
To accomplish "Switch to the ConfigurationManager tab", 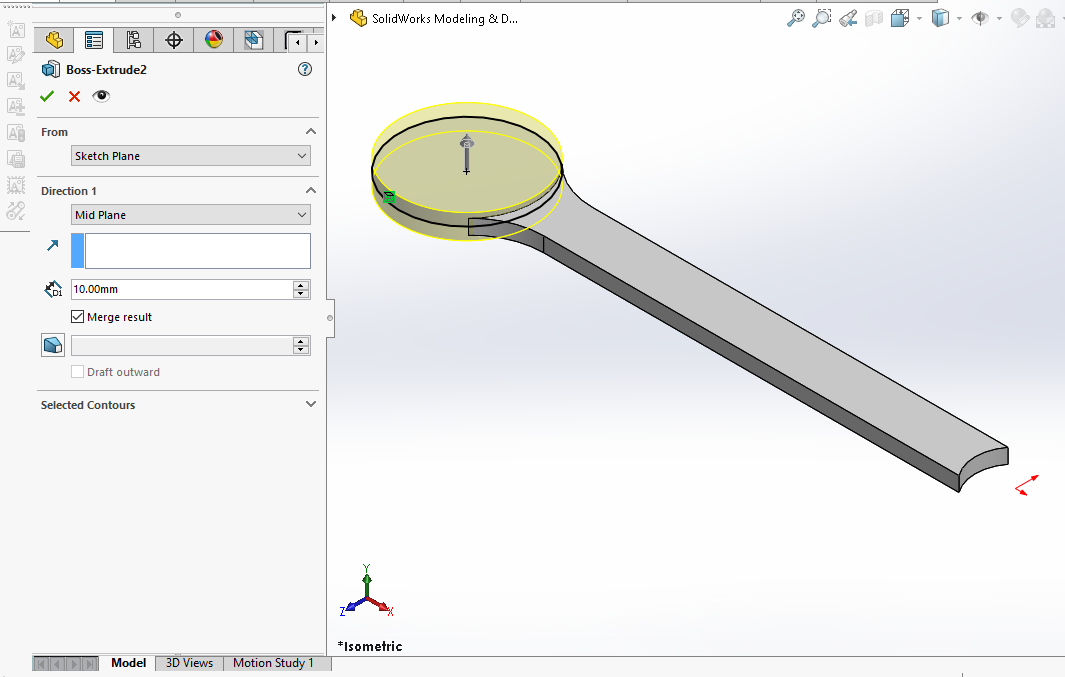I will pyautogui.click(x=133, y=40).
